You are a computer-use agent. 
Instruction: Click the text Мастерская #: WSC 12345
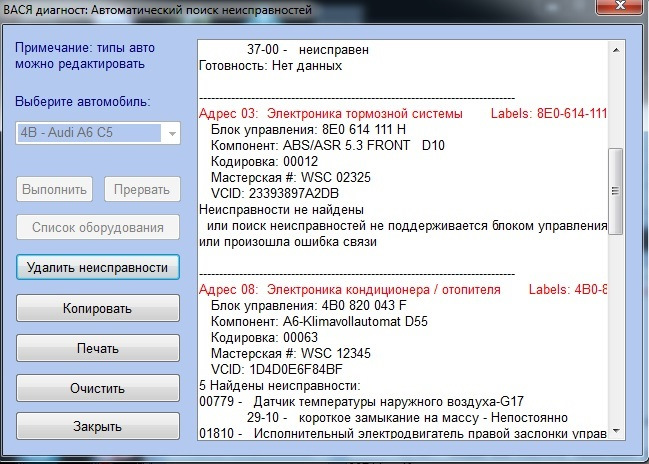coord(291,353)
